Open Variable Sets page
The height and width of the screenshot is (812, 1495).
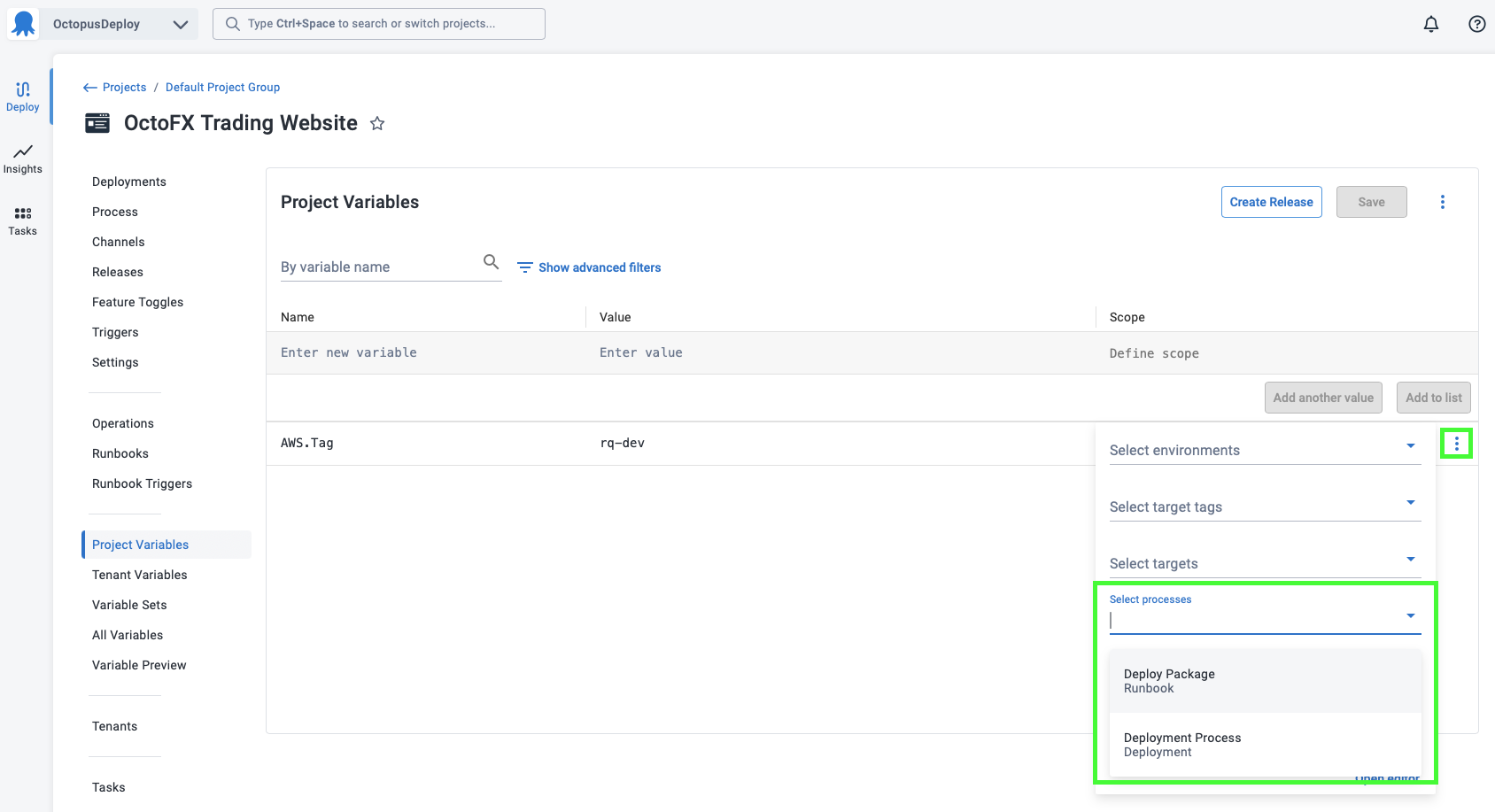[129, 605]
